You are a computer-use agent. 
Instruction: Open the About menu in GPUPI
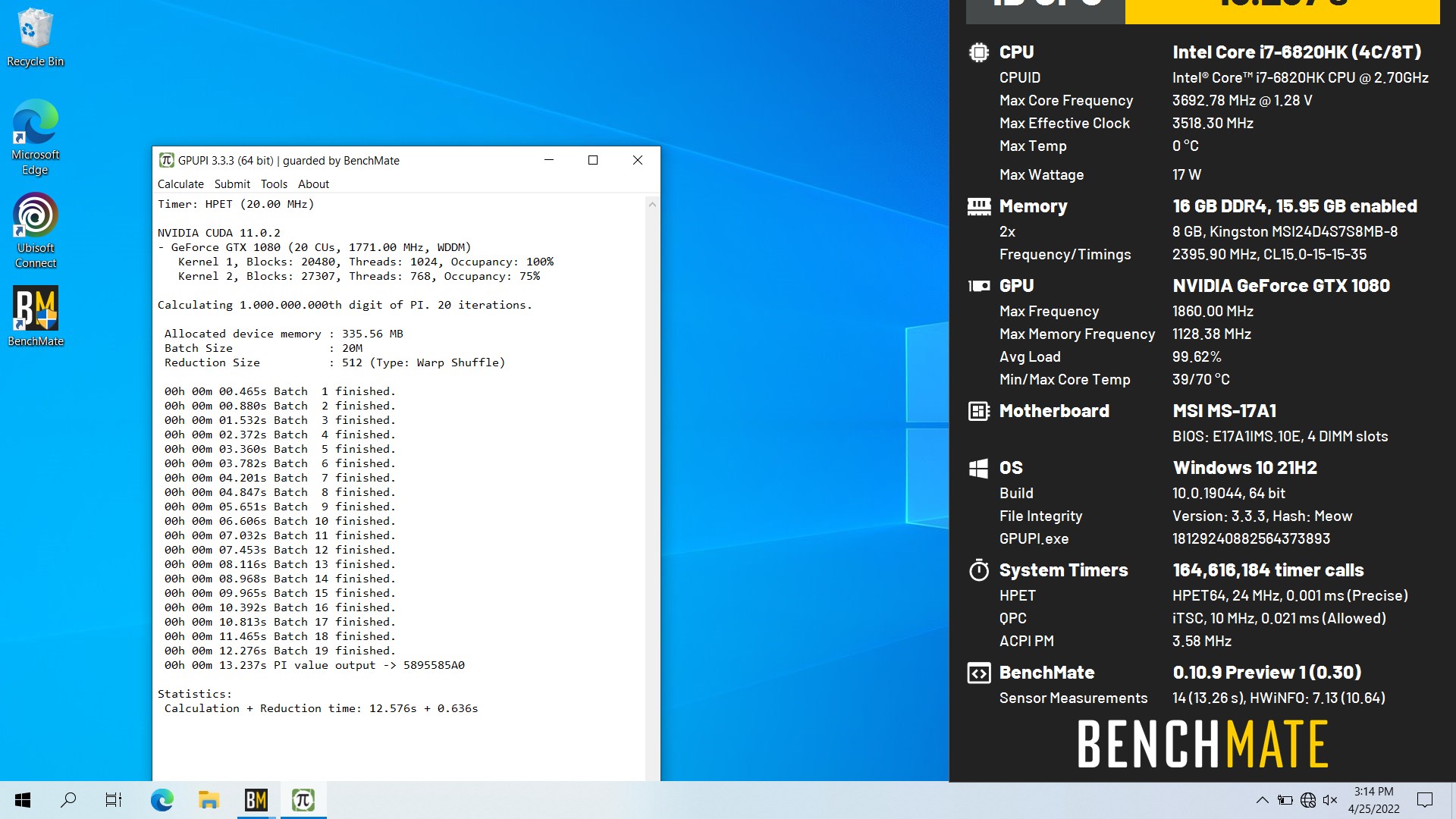pos(313,184)
